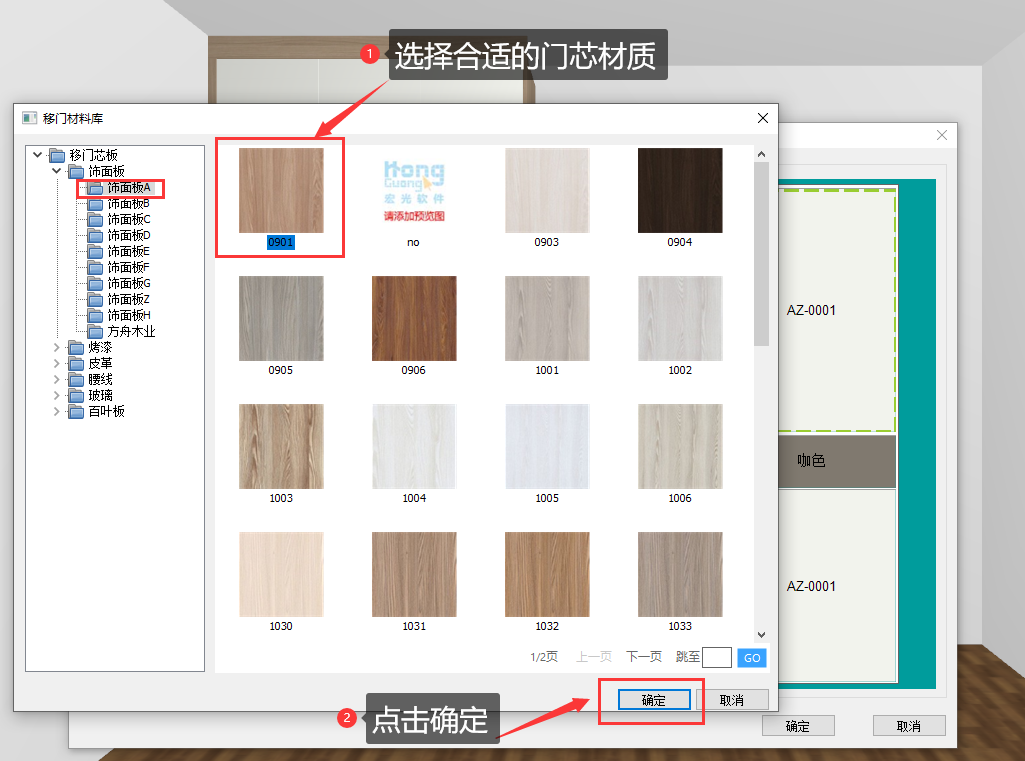Pick material thumbnail 1003
This screenshot has width=1025, height=761.
281,447
